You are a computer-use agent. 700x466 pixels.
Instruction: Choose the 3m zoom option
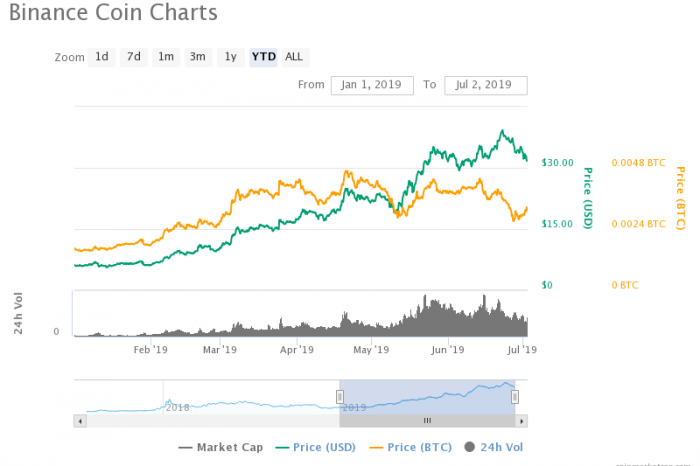pyautogui.click(x=198, y=57)
